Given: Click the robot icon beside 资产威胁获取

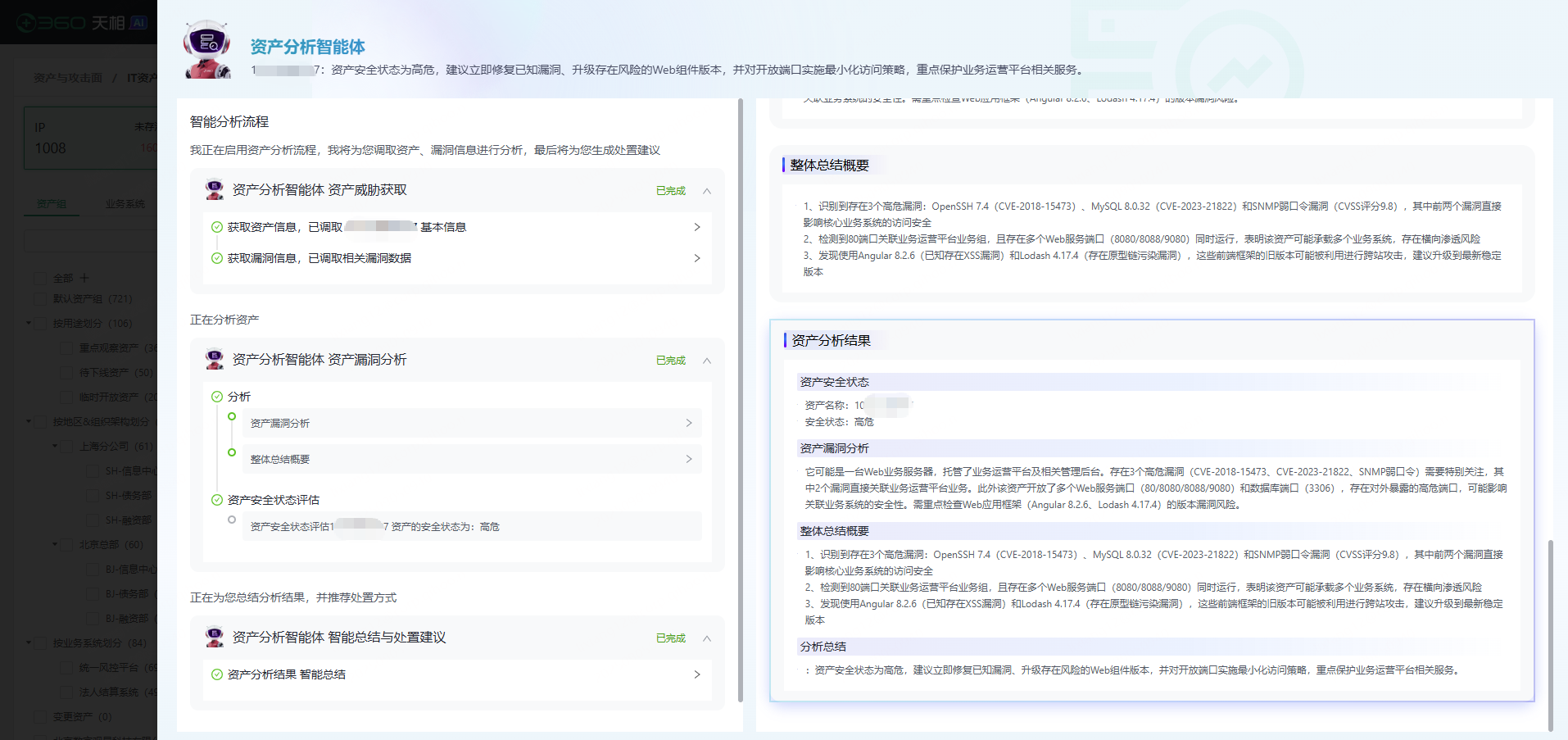Looking at the screenshot, I should tap(214, 189).
